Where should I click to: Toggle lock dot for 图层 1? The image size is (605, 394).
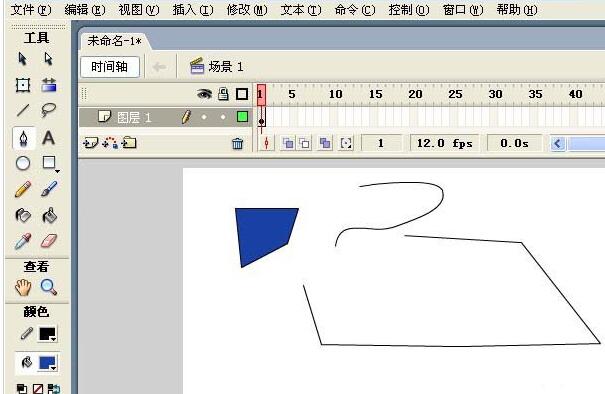(x=223, y=117)
